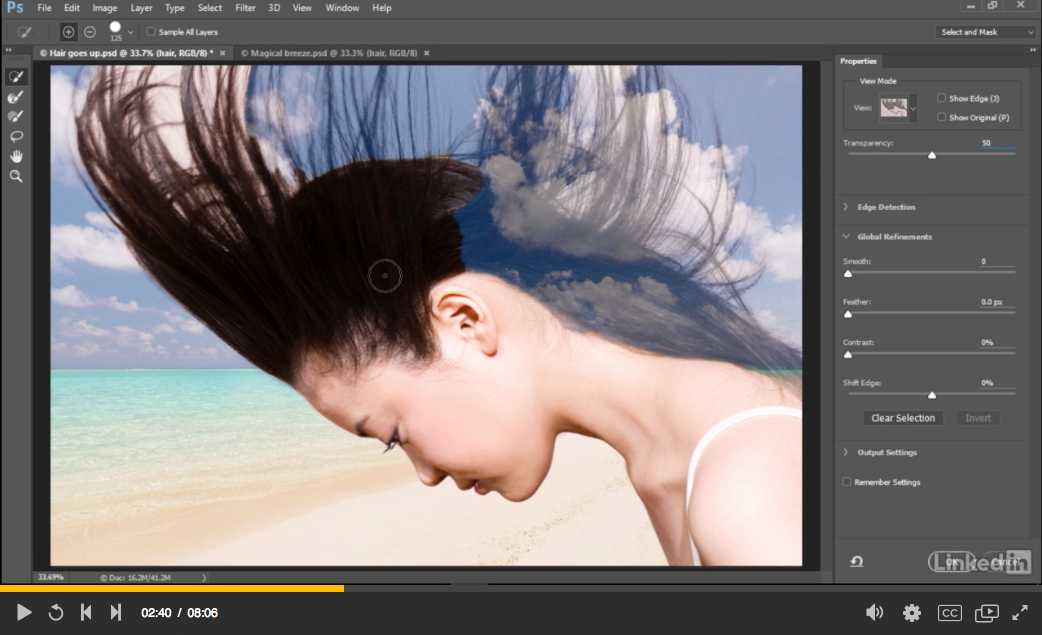Select the Quick Selection tool

coord(16,77)
